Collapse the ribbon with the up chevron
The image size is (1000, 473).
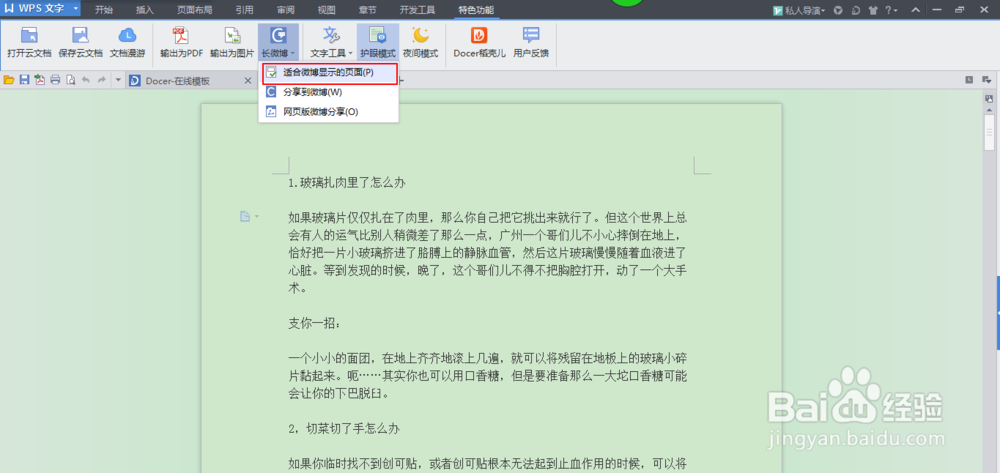click(916, 10)
